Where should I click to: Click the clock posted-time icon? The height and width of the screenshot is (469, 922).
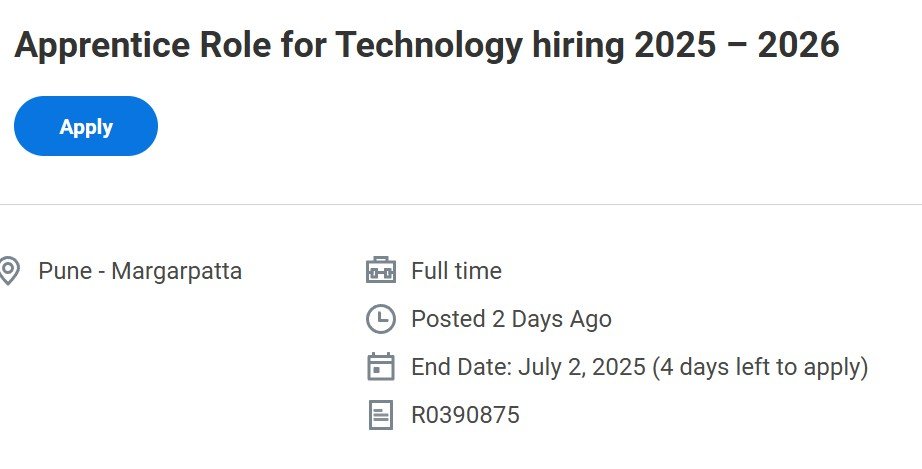pyautogui.click(x=380, y=319)
